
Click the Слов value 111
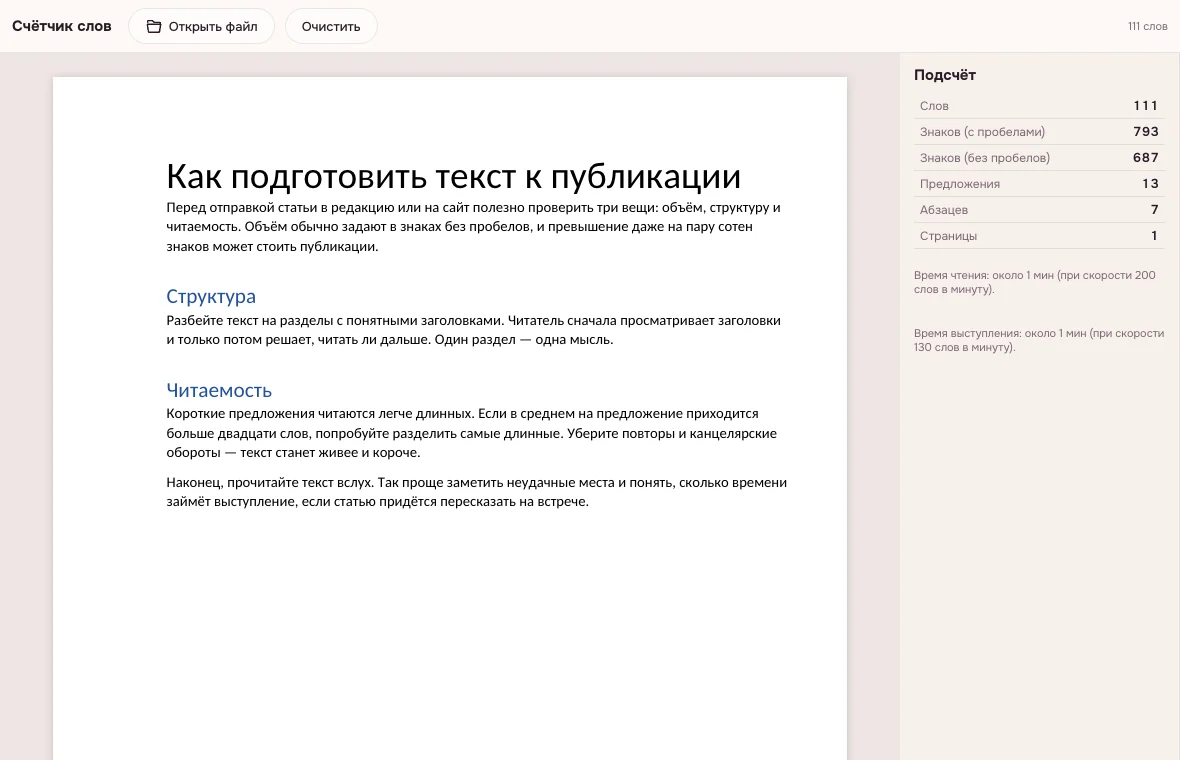1145,106
